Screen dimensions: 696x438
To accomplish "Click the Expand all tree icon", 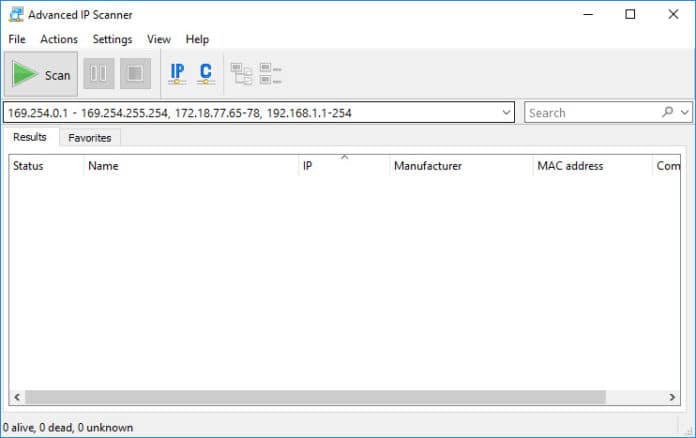I will 241,74.
